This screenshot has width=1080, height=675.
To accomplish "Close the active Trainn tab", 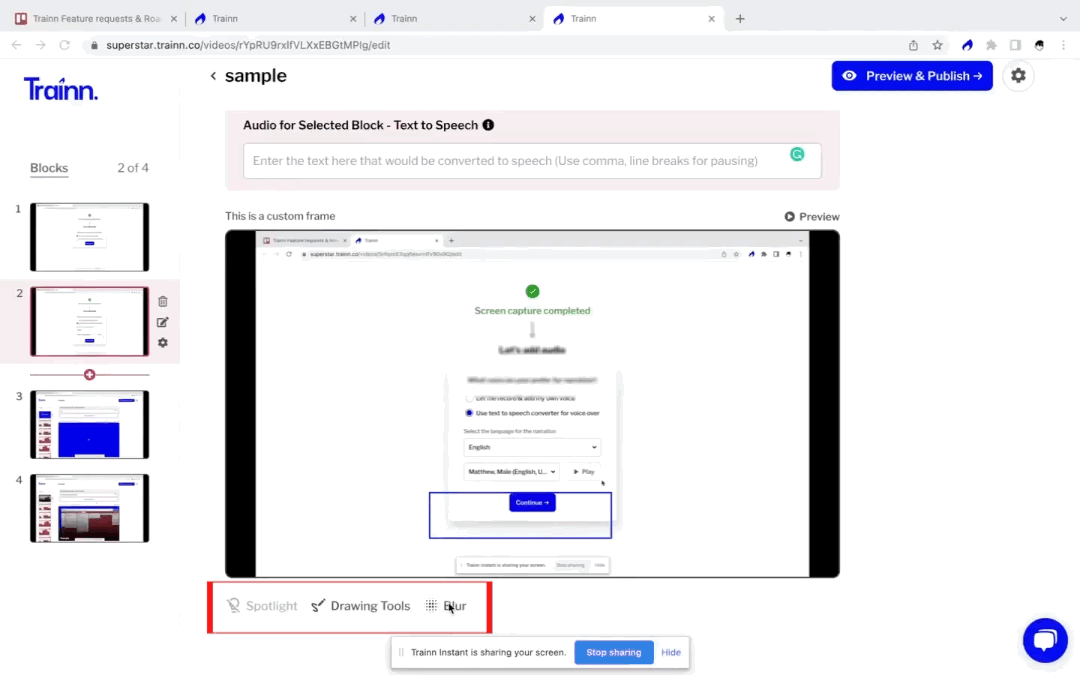I will [712, 19].
